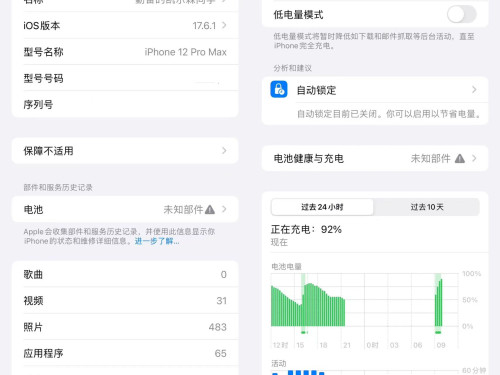
Task: Toggle the 低电量模式 switch
Action: (461, 15)
